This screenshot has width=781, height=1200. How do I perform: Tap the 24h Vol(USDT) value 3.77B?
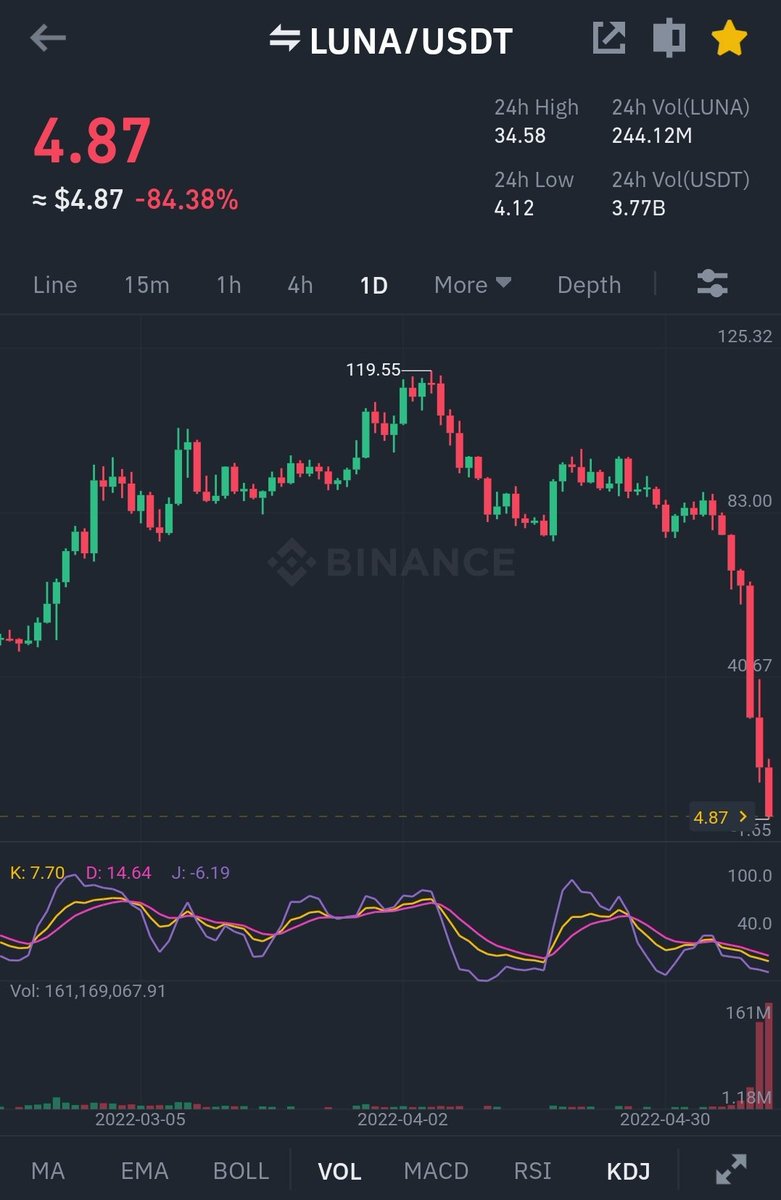pos(639,208)
